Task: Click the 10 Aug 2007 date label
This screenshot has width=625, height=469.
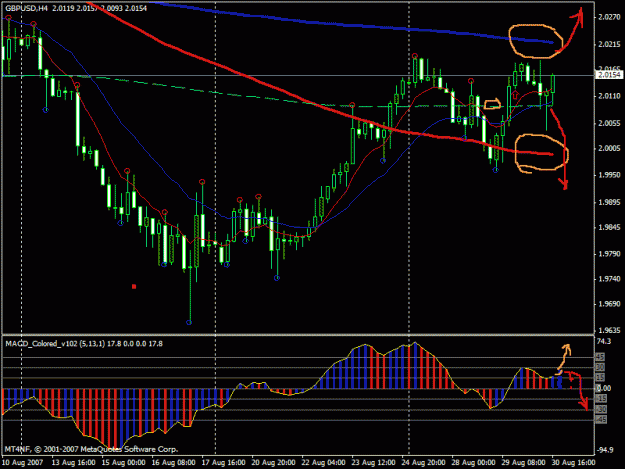Action: tap(23, 463)
